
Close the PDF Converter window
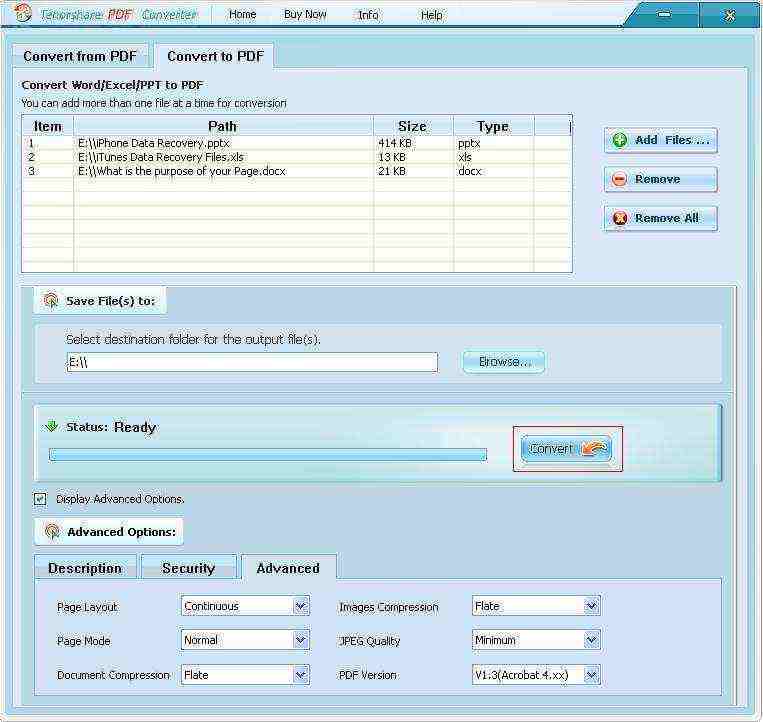click(729, 15)
